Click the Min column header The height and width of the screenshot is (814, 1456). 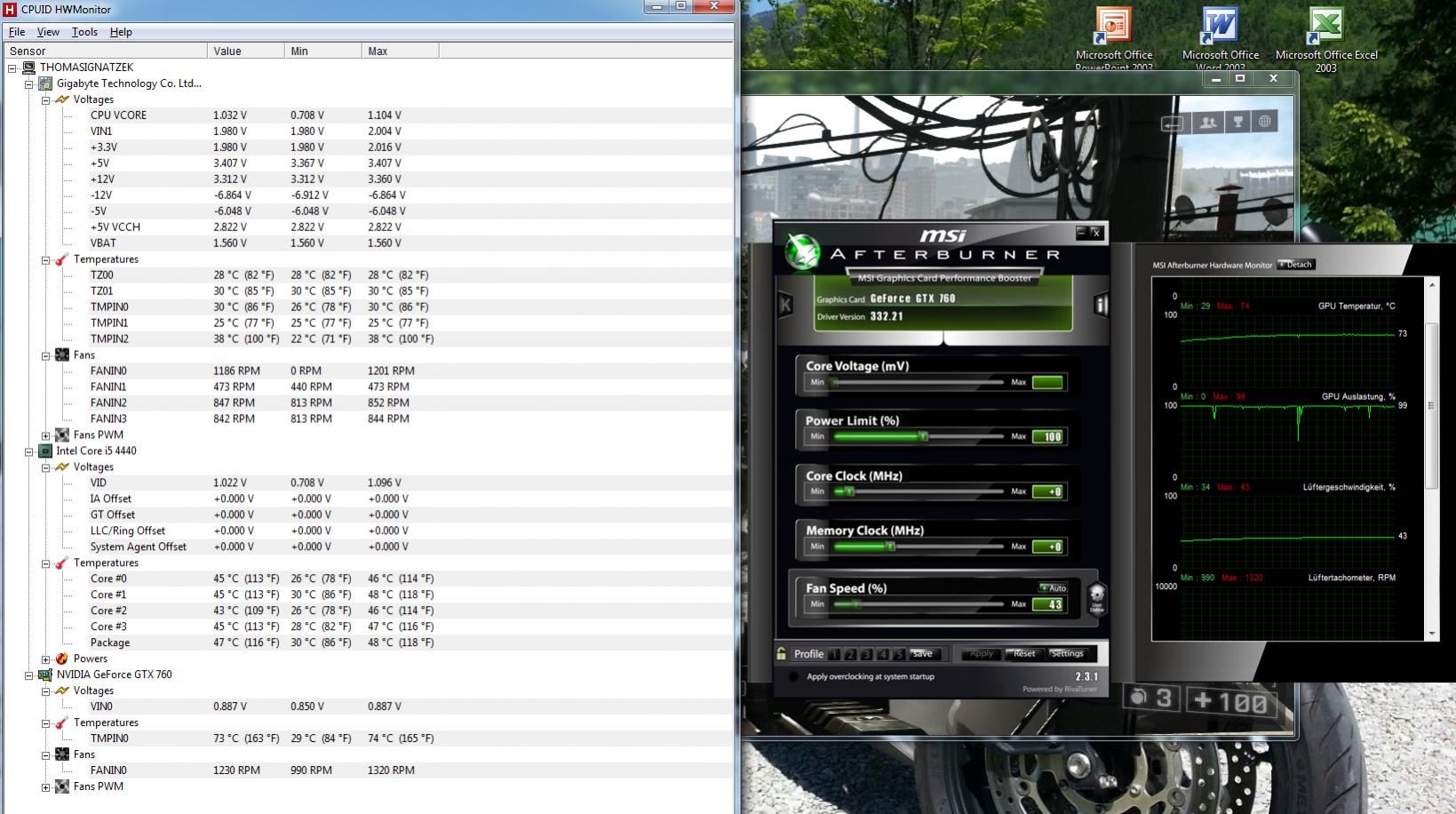tap(323, 51)
